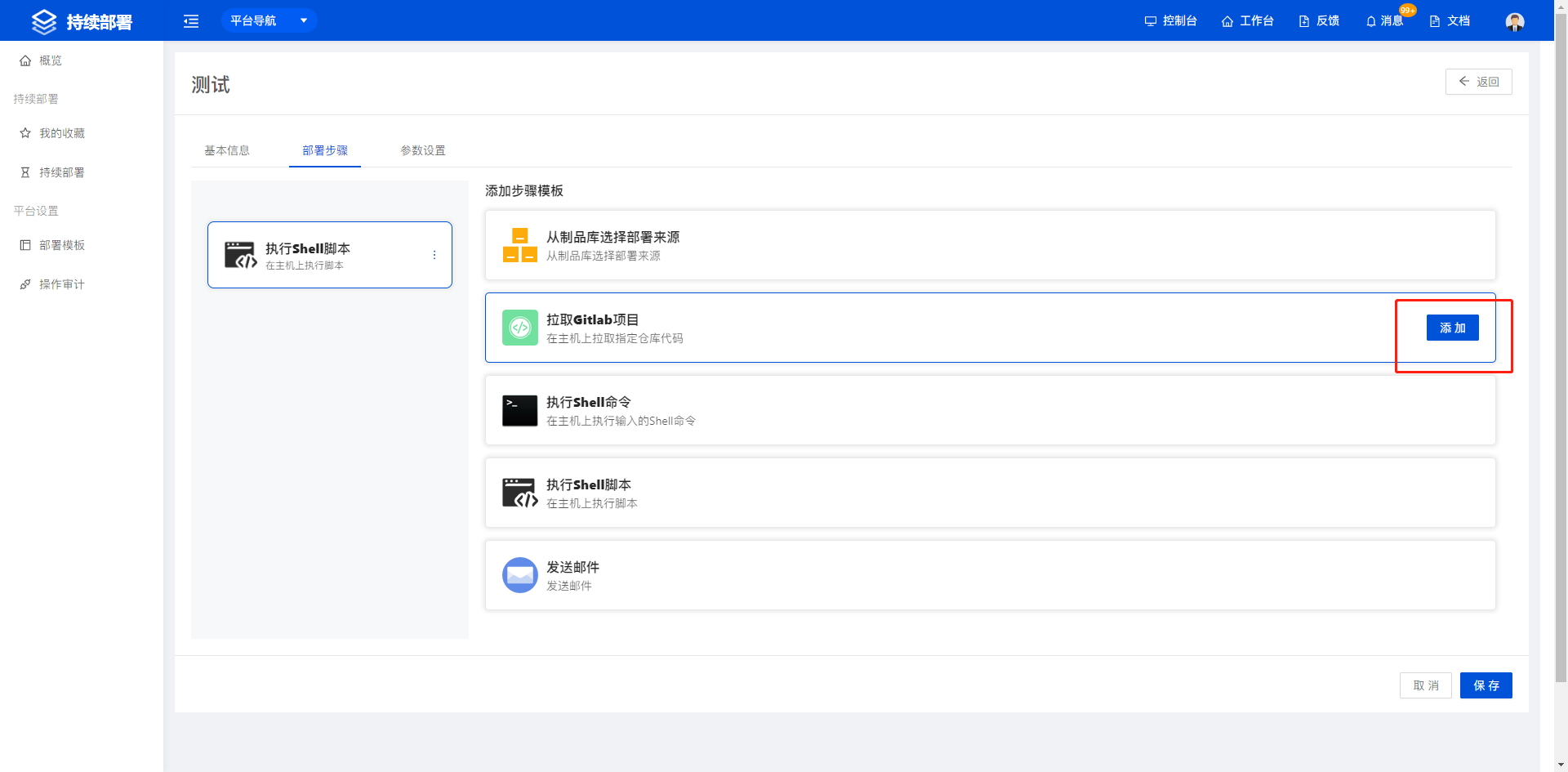Select the 执行Shell脚本 step card on the left
Viewport: 1568px width, 772px height.
pos(330,255)
